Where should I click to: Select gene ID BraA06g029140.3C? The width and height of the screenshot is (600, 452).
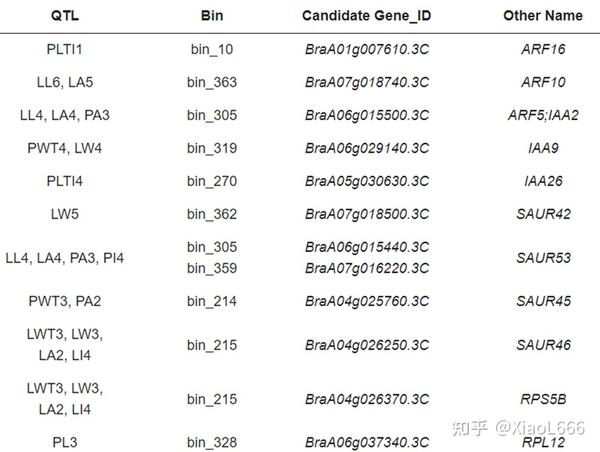click(366, 148)
